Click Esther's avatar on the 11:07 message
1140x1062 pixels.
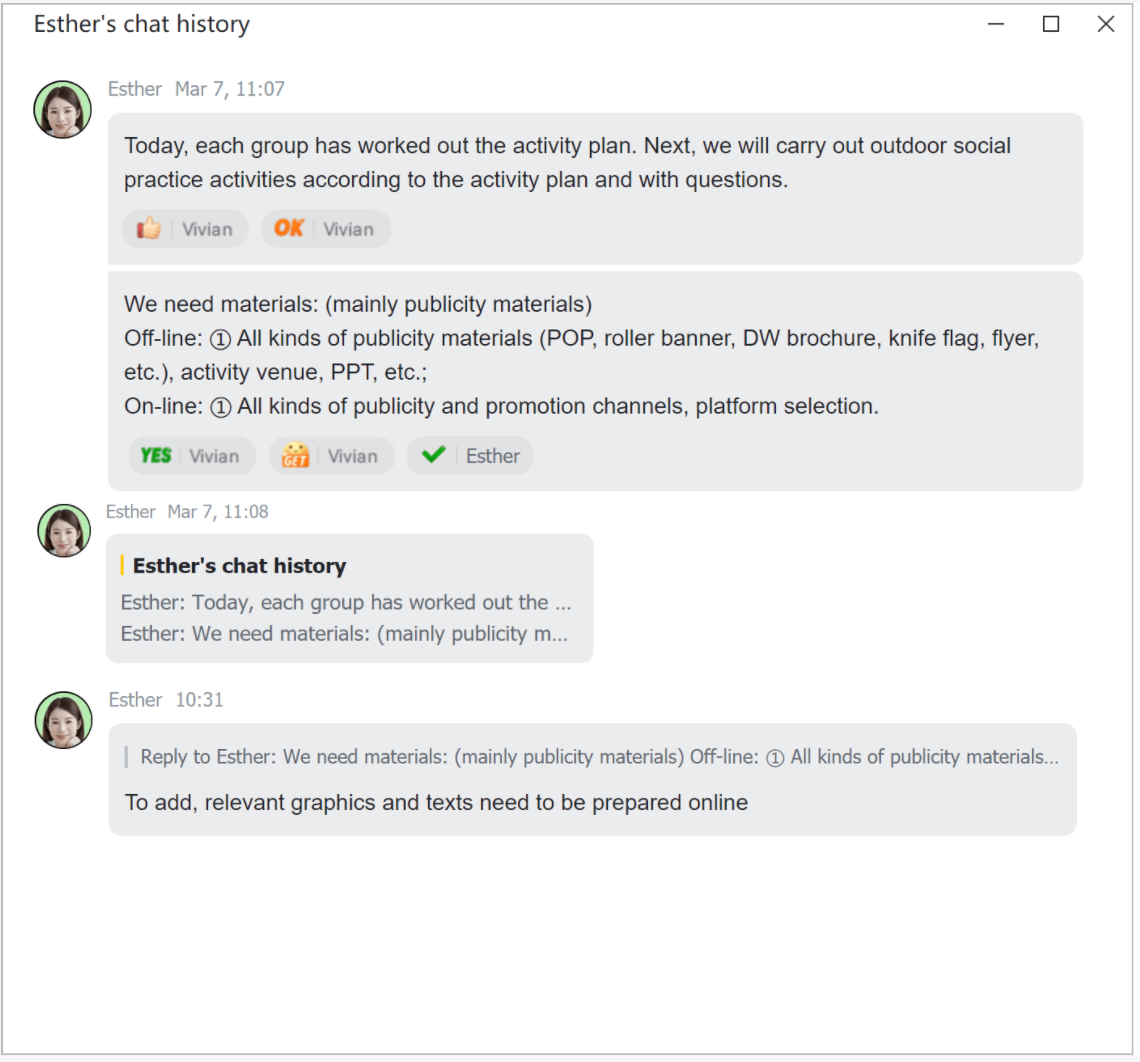(63, 109)
